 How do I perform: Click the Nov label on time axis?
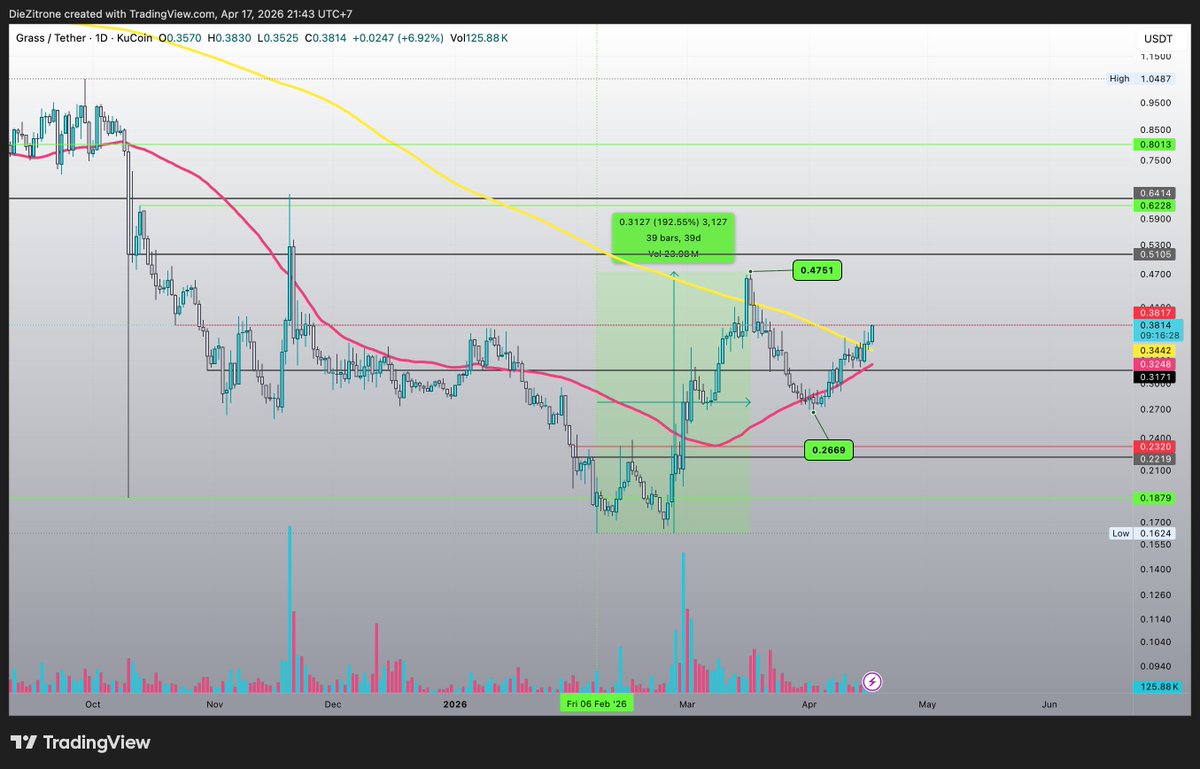(214, 705)
